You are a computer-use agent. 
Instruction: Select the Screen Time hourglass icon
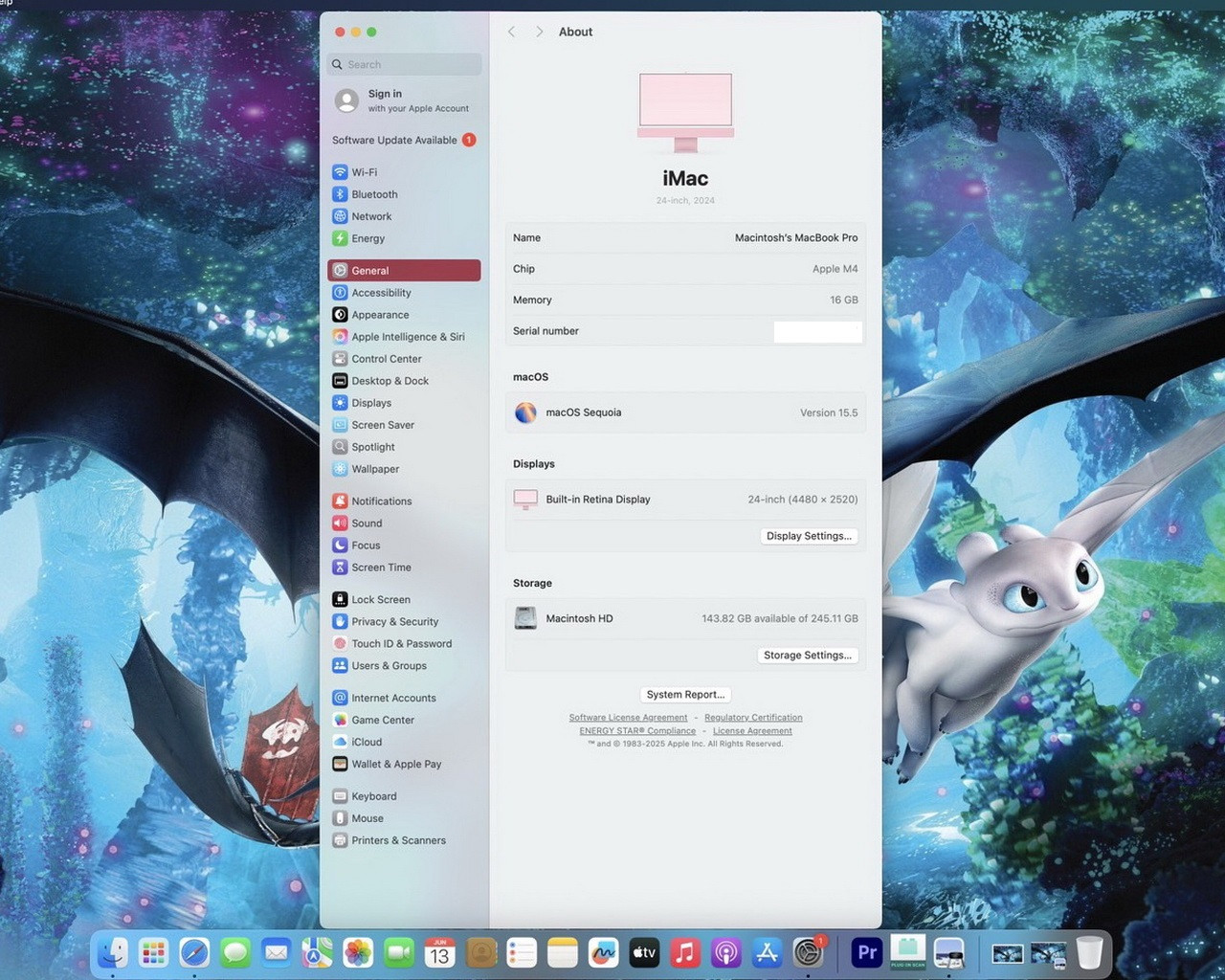(340, 568)
